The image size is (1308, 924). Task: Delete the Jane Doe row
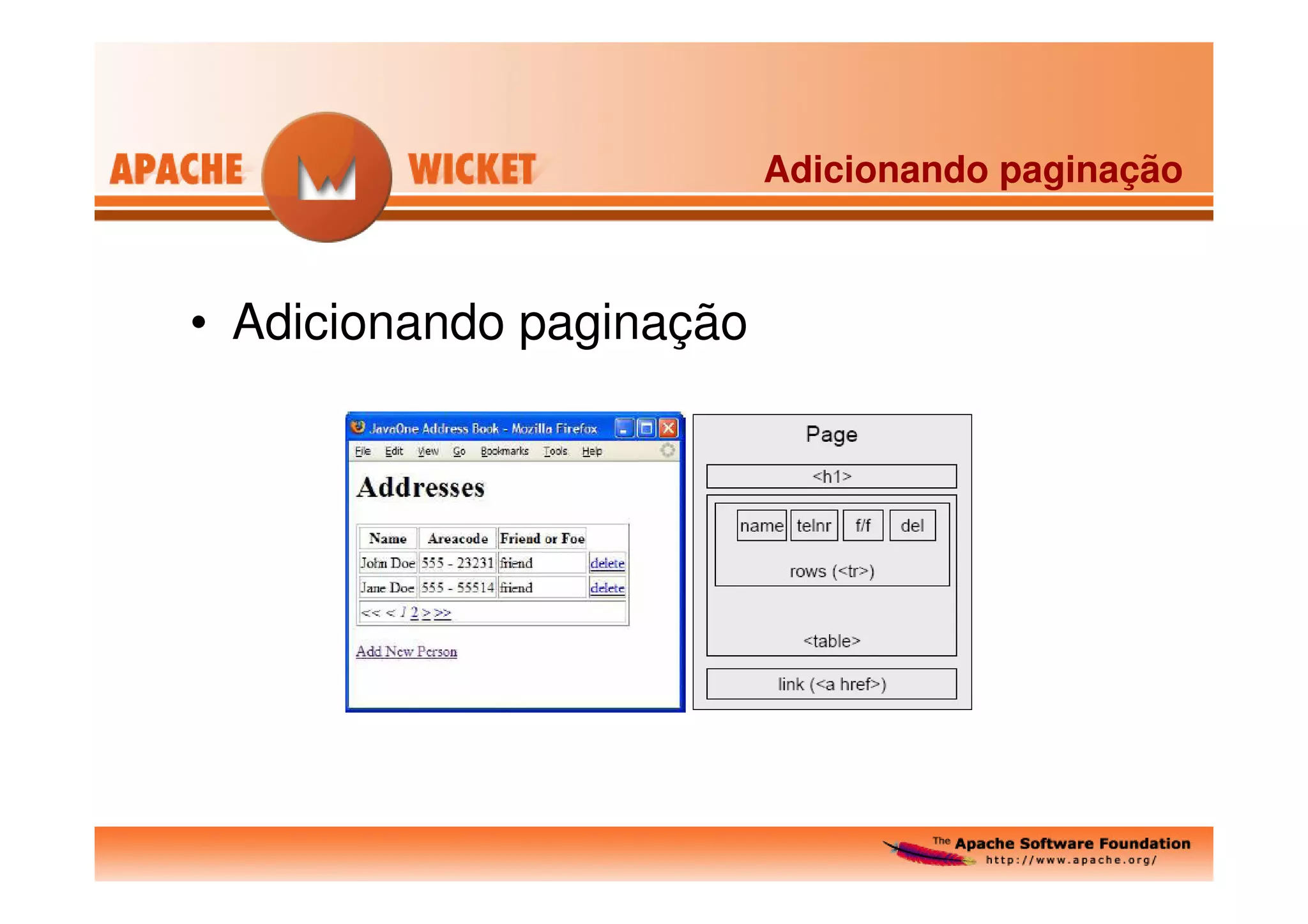pos(607,587)
